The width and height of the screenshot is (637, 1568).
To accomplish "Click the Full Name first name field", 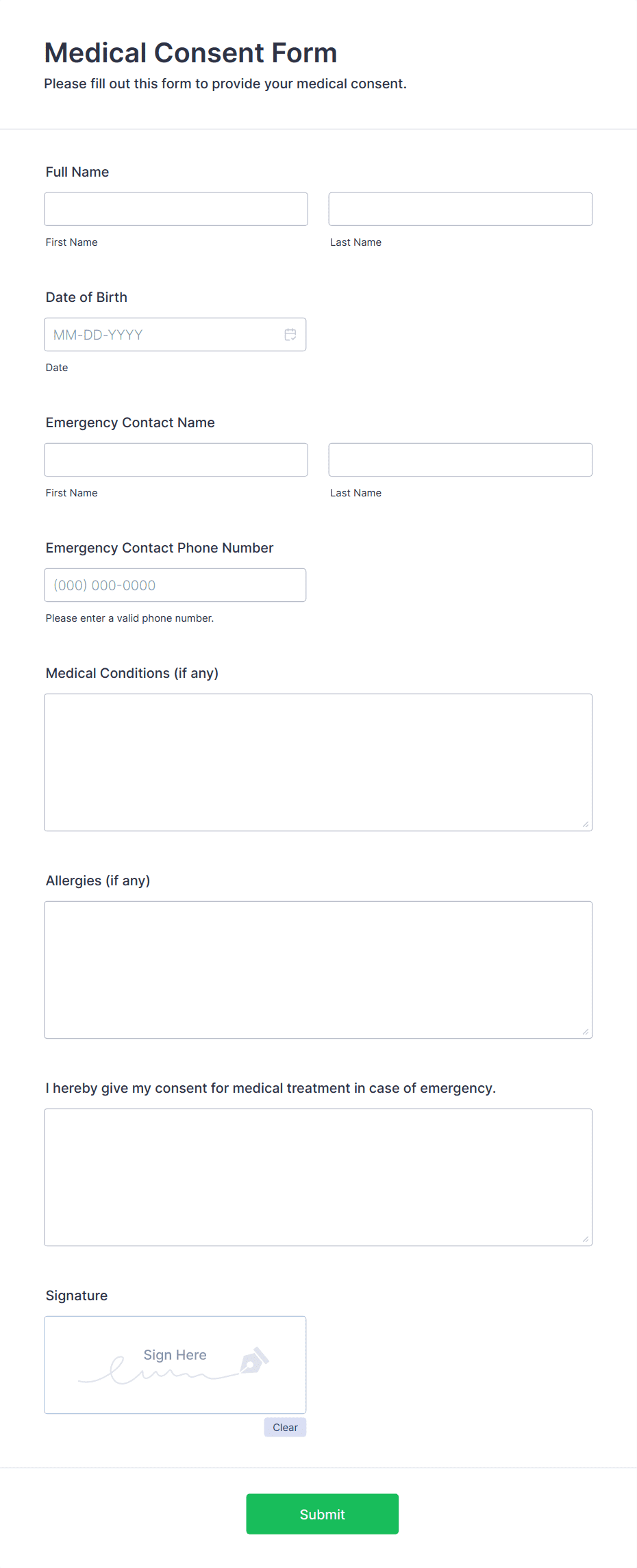I will 176,209.
